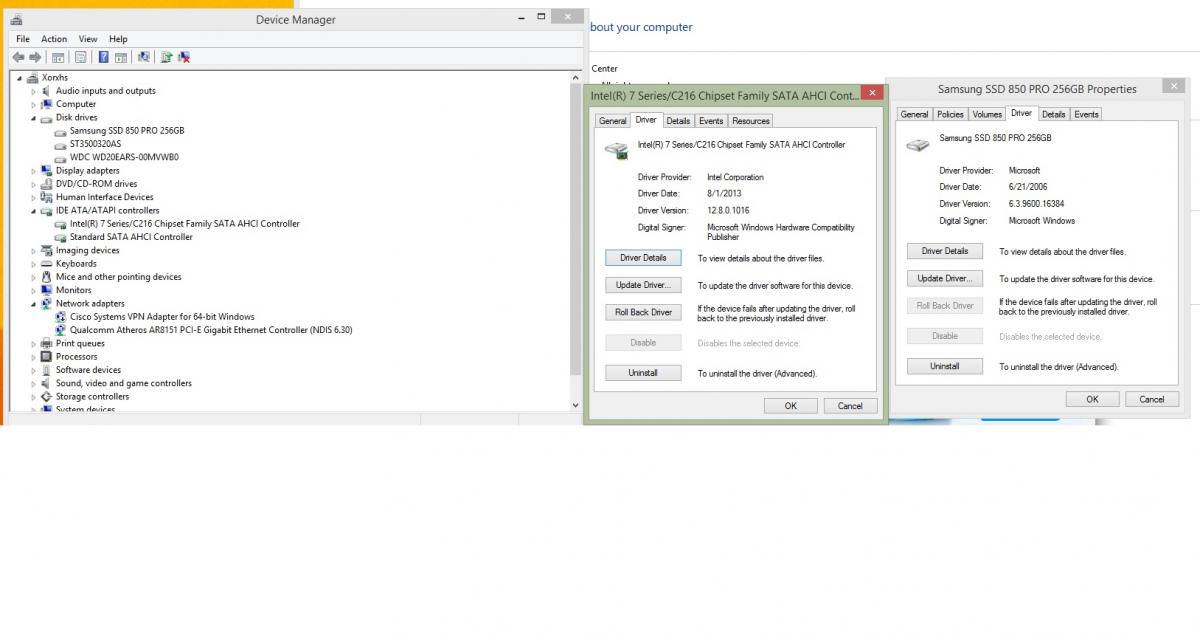Click the Forward arrow in Device Manager toolbar

pos(35,58)
